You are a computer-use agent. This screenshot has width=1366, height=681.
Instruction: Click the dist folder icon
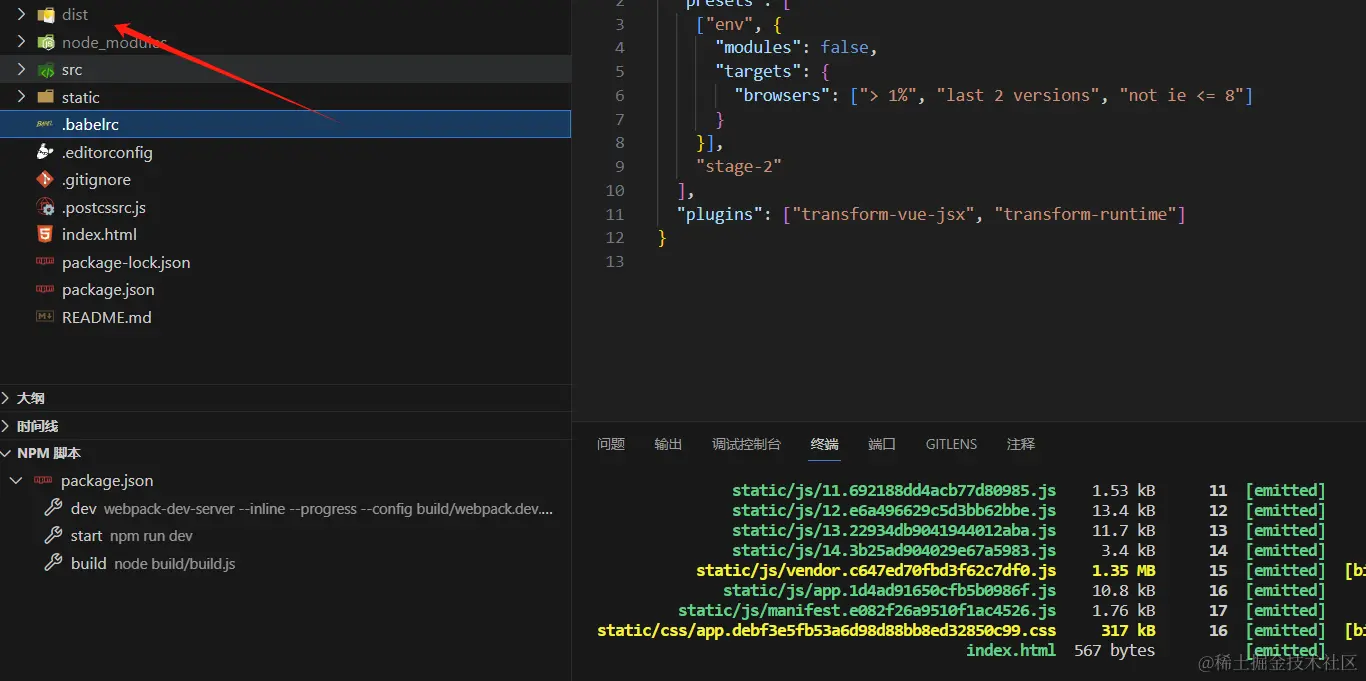click(x=45, y=15)
